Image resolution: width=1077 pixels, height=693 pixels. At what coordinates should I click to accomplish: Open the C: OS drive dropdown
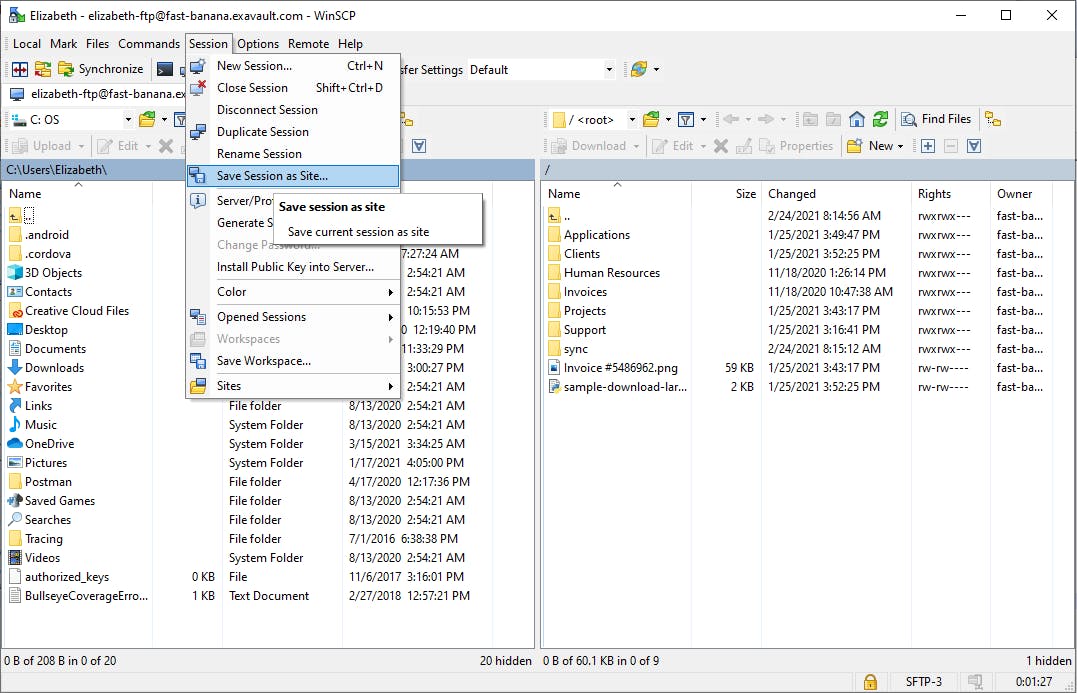coord(128,120)
